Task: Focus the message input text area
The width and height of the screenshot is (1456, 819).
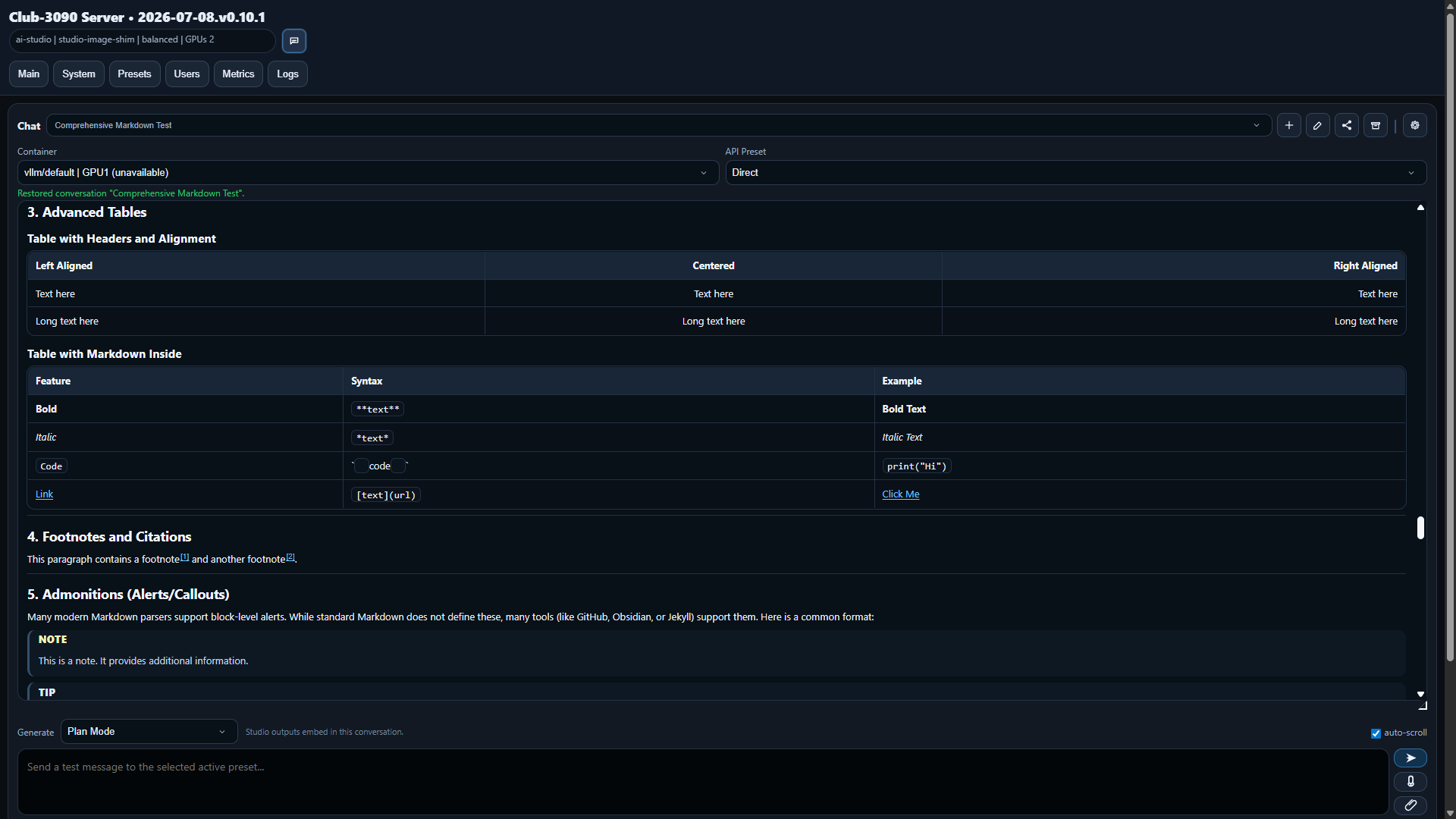Action: (703, 782)
